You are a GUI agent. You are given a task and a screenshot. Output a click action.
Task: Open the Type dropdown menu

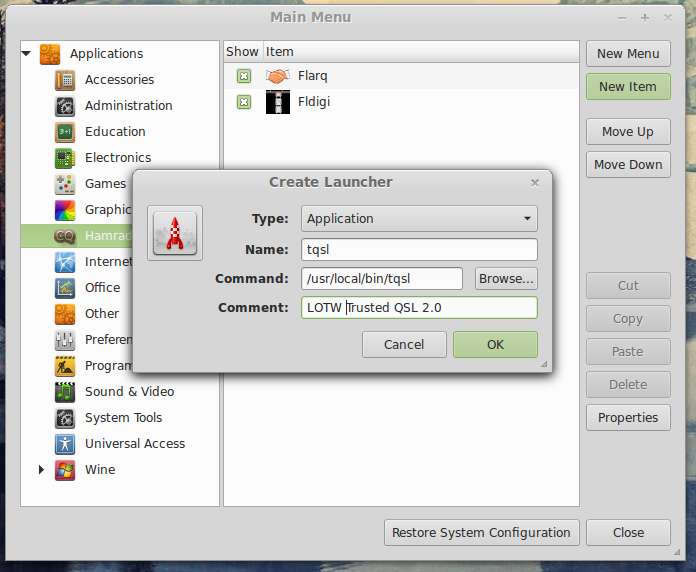(419, 219)
